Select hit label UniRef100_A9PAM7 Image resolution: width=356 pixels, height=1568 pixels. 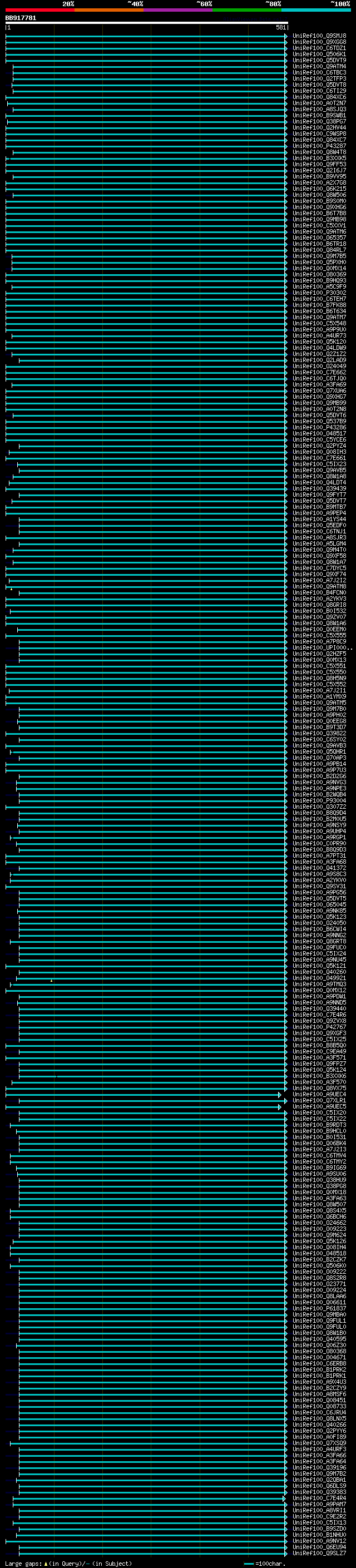click(x=319, y=1504)
